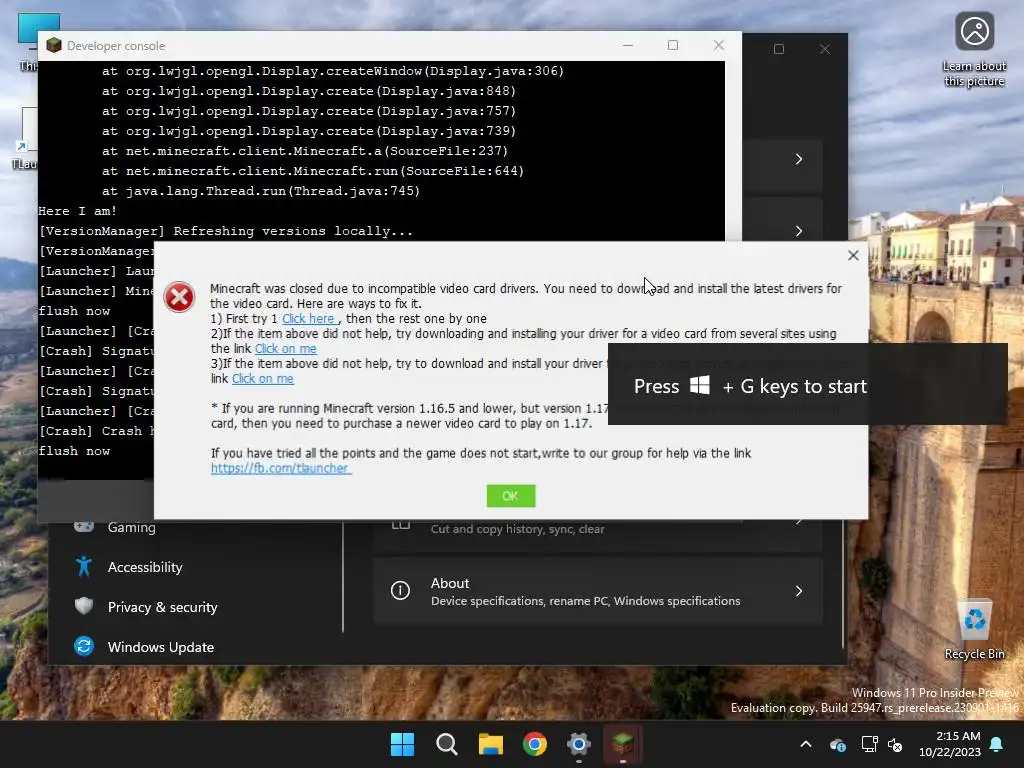The height and width of the screenshot is (768, 1024).
Task: Open File Explorer from taskbar
Action: coord(490,744)
